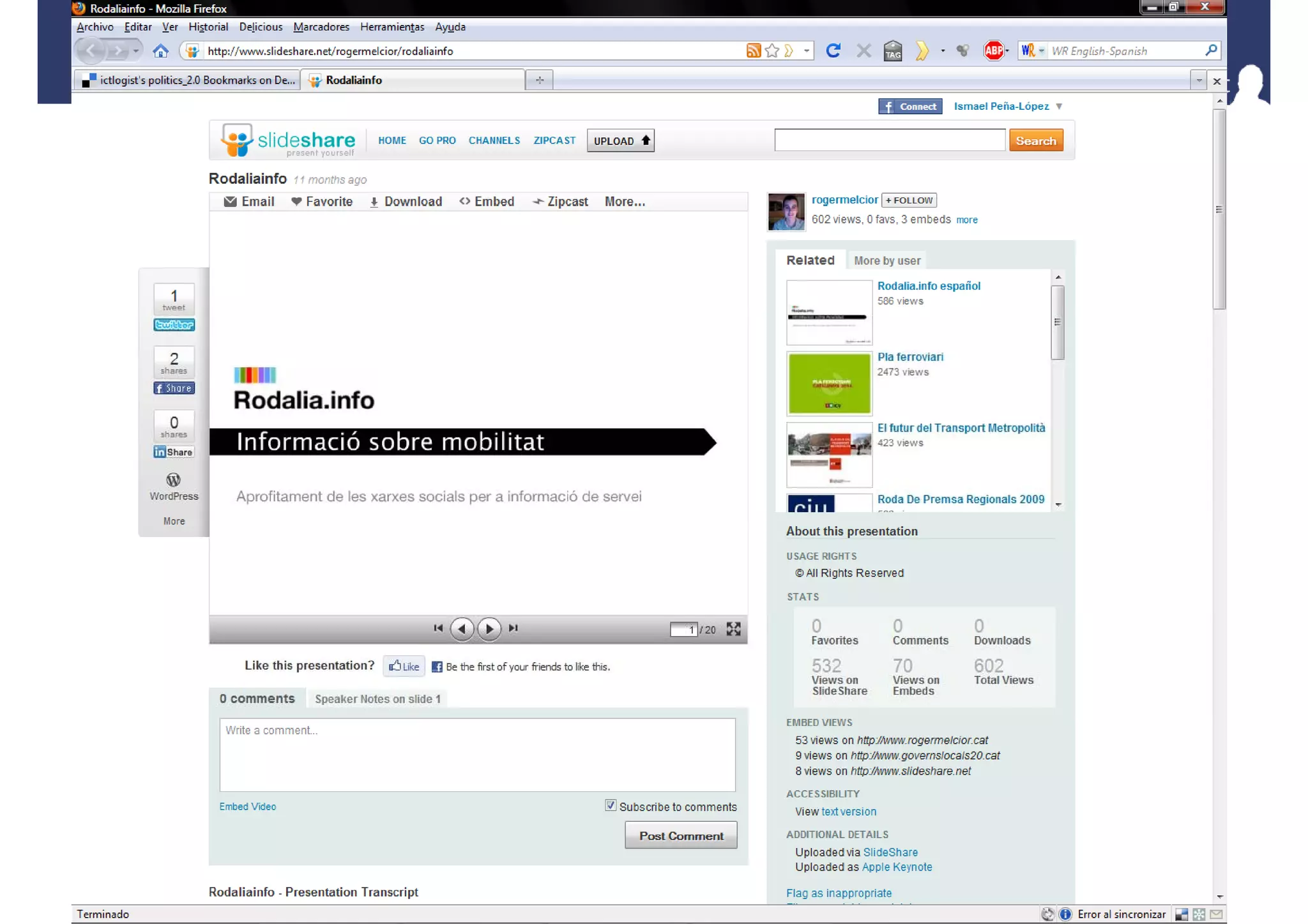Viewport: 1308px width, 924px height.
Task: Click the Adblock Plus ABP icon
Action: [993, 50]
